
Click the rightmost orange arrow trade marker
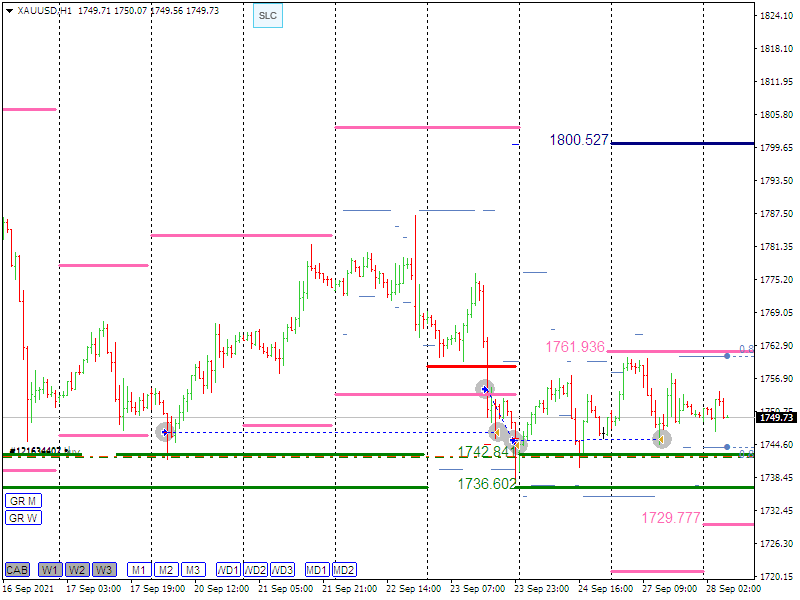[x=661, y=438]
